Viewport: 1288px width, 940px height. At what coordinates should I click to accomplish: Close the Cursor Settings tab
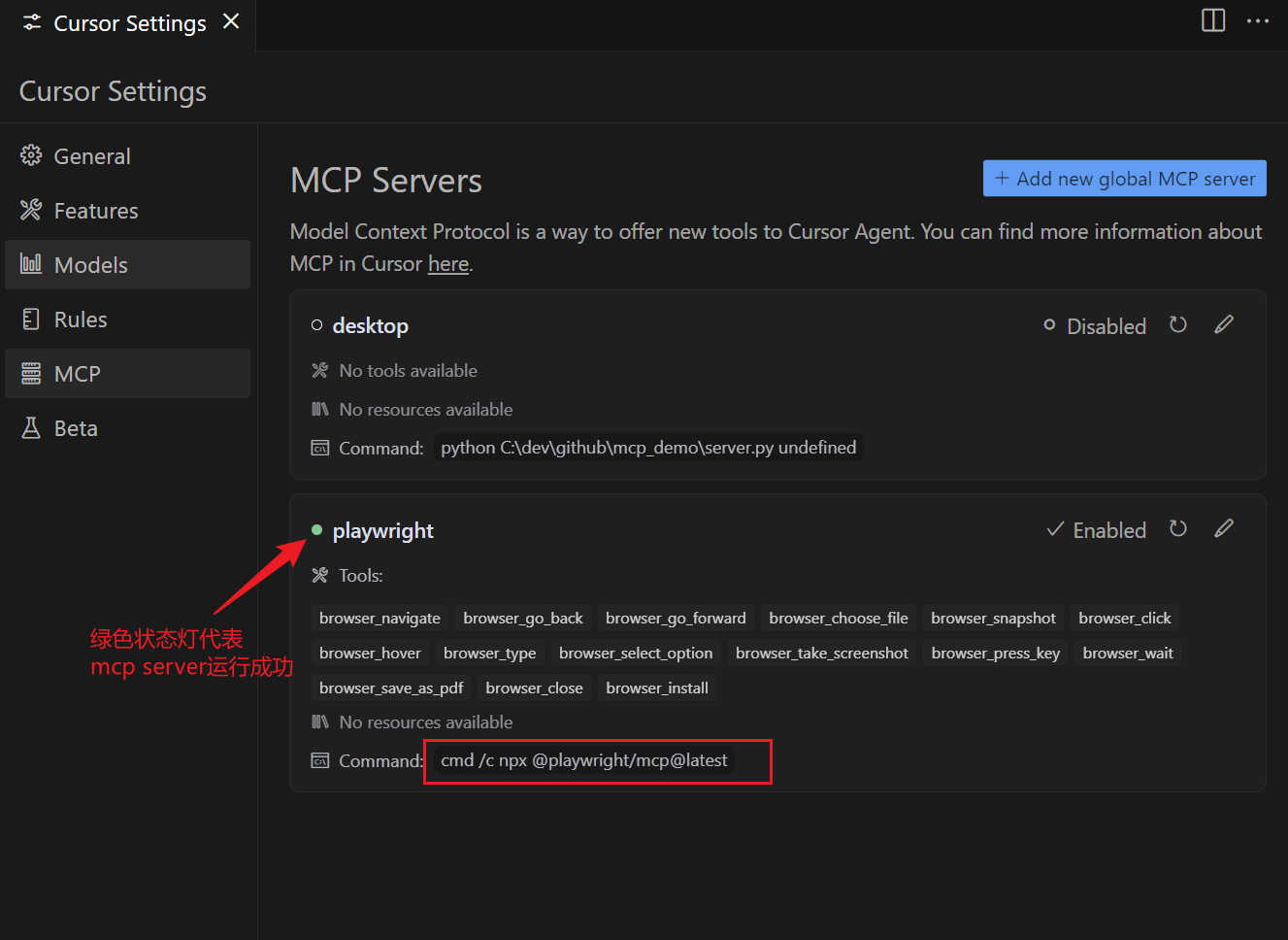231,21
